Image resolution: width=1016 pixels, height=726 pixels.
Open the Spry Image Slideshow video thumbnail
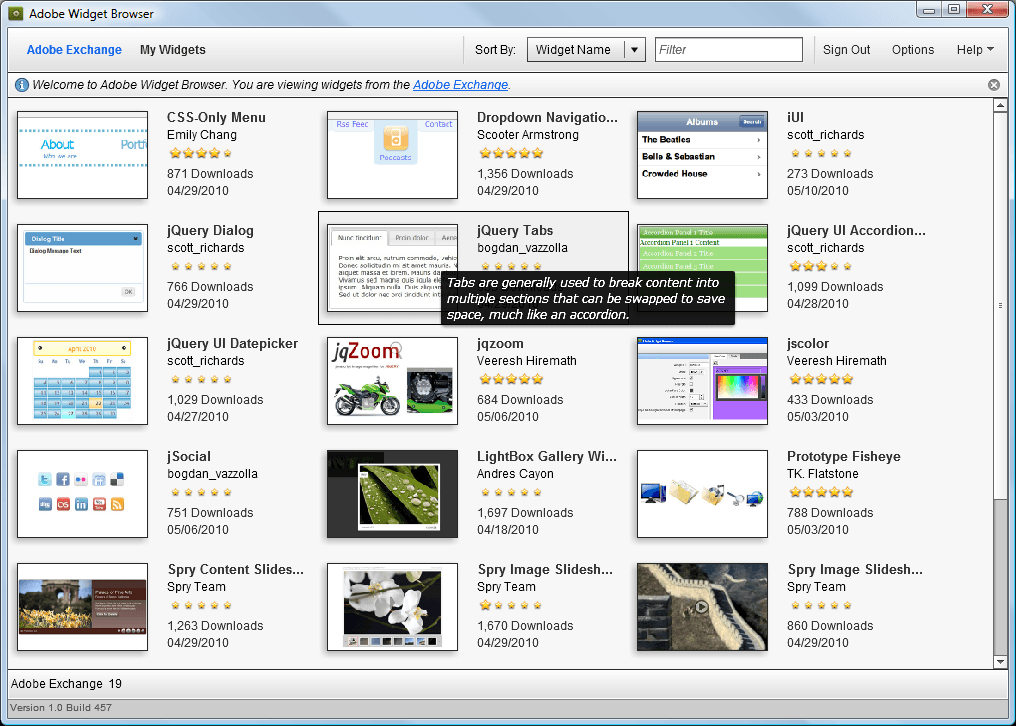pos(702,607)
